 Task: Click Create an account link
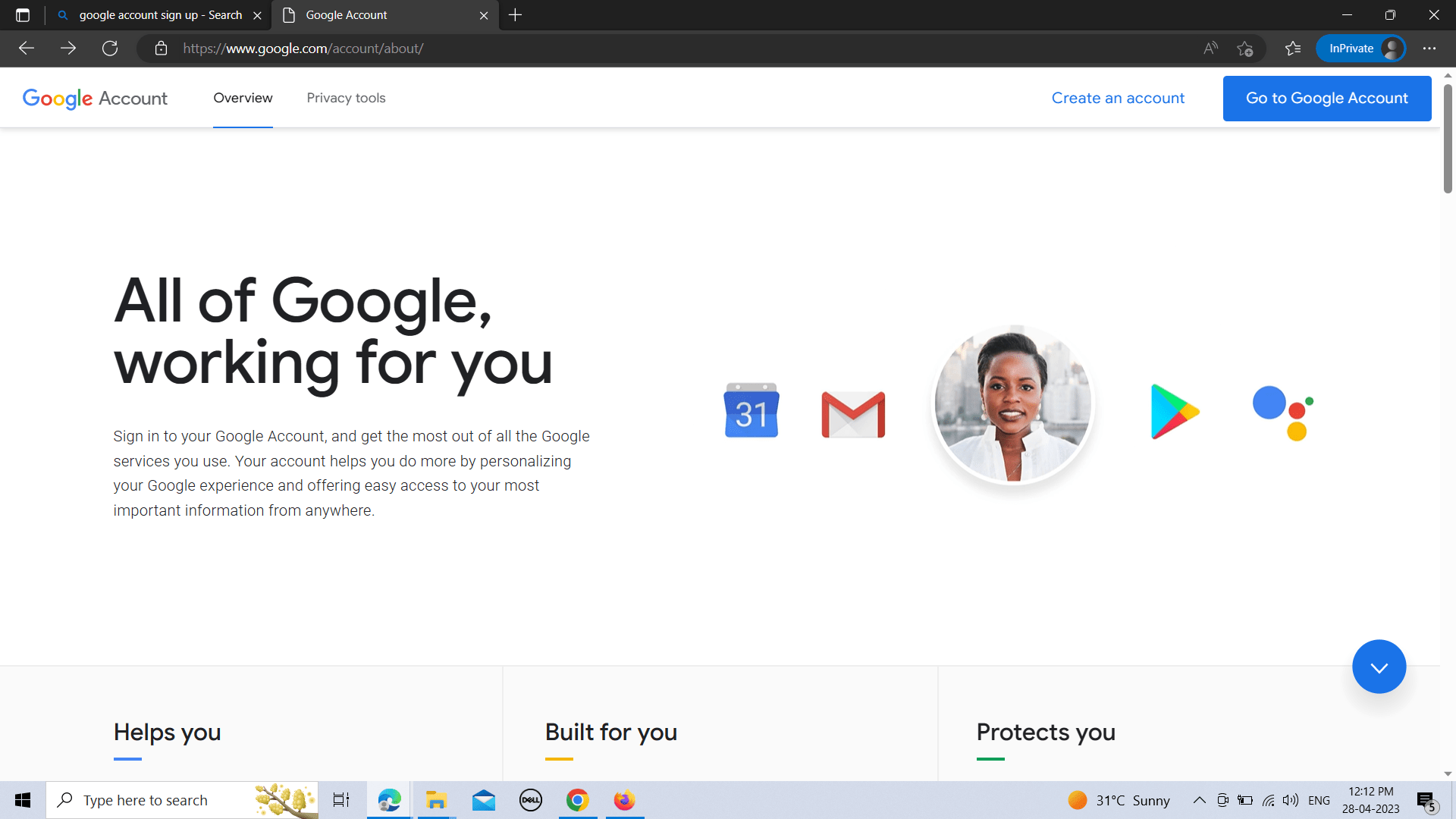(1118, 98)
